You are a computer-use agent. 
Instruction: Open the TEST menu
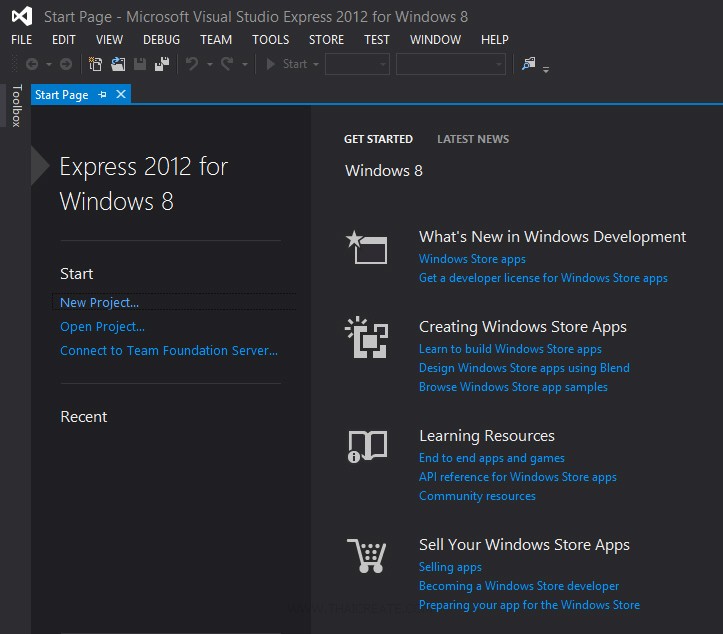377,40
